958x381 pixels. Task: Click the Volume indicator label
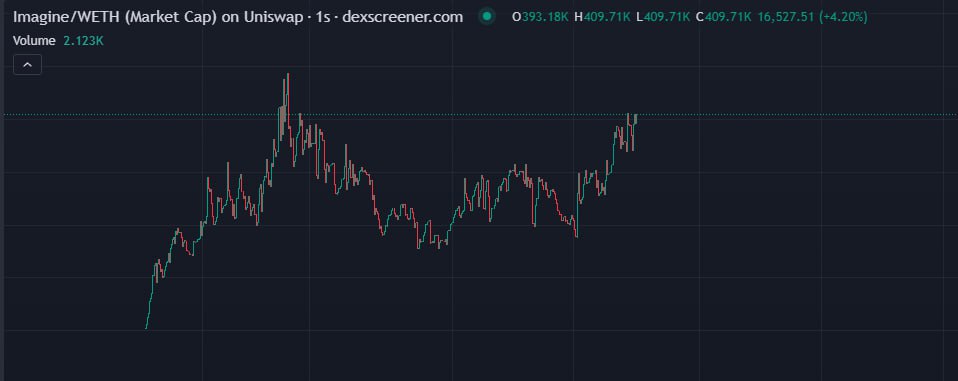tap(34, 41)
